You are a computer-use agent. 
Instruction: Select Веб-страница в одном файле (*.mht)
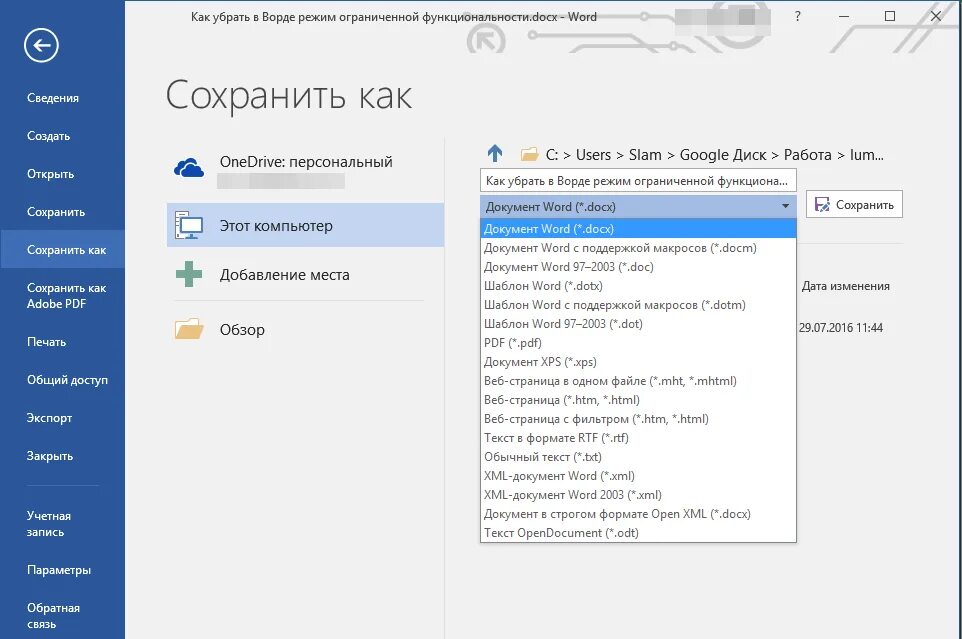(x=638, y=381)
